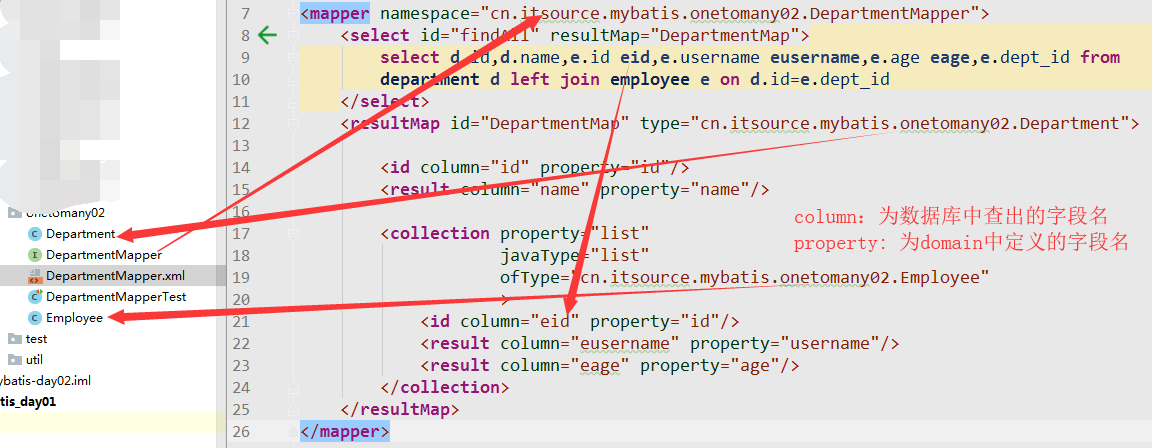Click the closing collection fold marker on line 24
1152x448 pixels.
pos(293,387)
